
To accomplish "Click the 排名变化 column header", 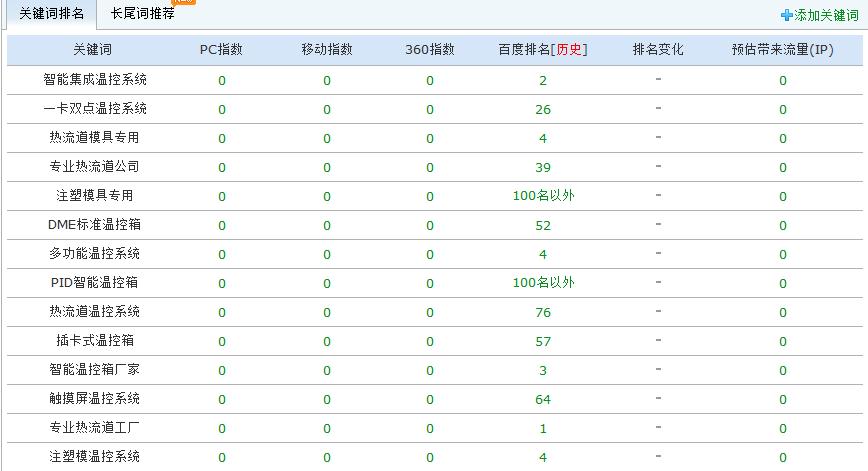I will pyautogui.click(x=658, y=49).
